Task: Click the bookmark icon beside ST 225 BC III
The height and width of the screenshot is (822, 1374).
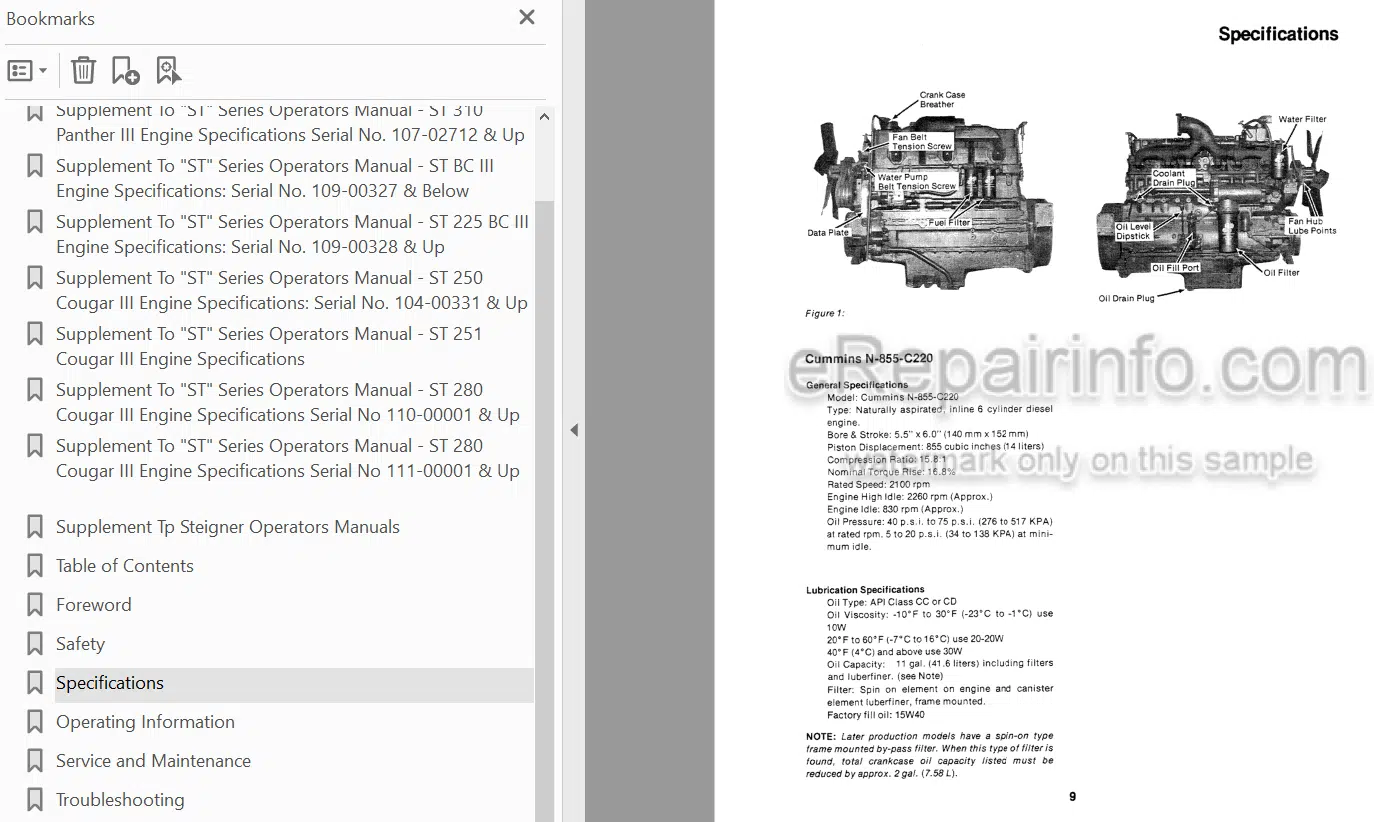Action: pyautogui.click(x=35, y=221)
